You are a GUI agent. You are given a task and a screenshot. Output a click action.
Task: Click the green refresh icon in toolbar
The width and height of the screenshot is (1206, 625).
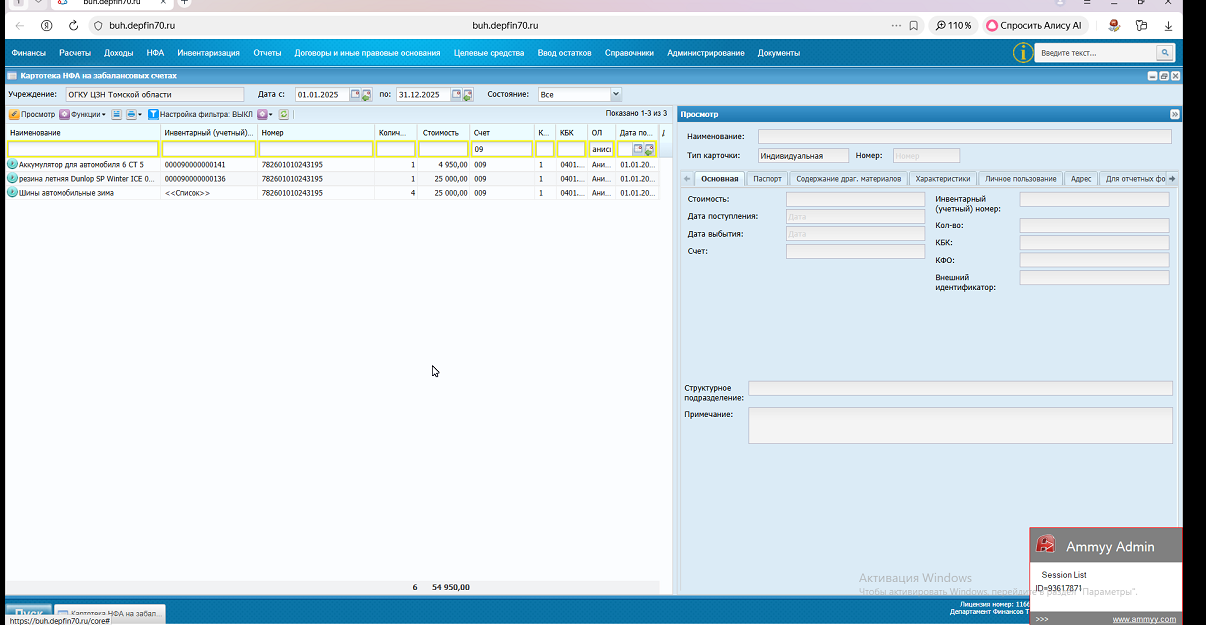[x=284, y=114]
